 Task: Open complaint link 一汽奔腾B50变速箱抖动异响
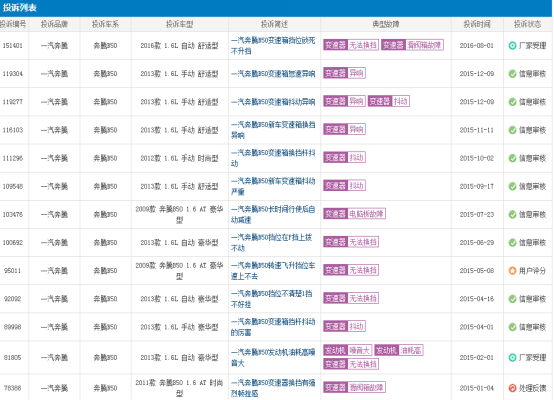tap(273, 102)
